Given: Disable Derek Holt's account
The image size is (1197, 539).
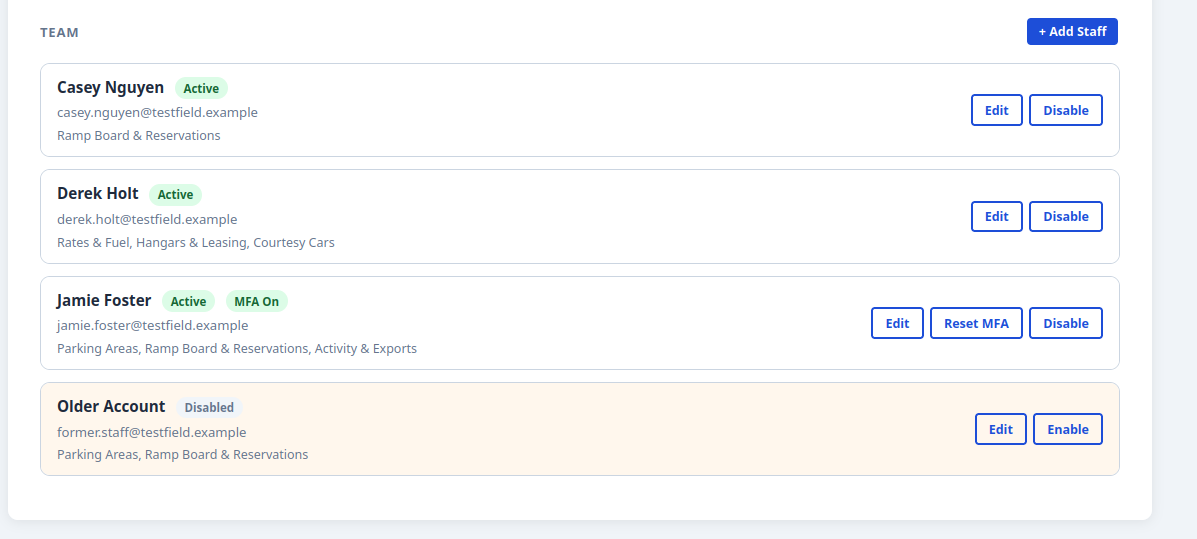Looking at the screenshot, I should coord(1066,217).
